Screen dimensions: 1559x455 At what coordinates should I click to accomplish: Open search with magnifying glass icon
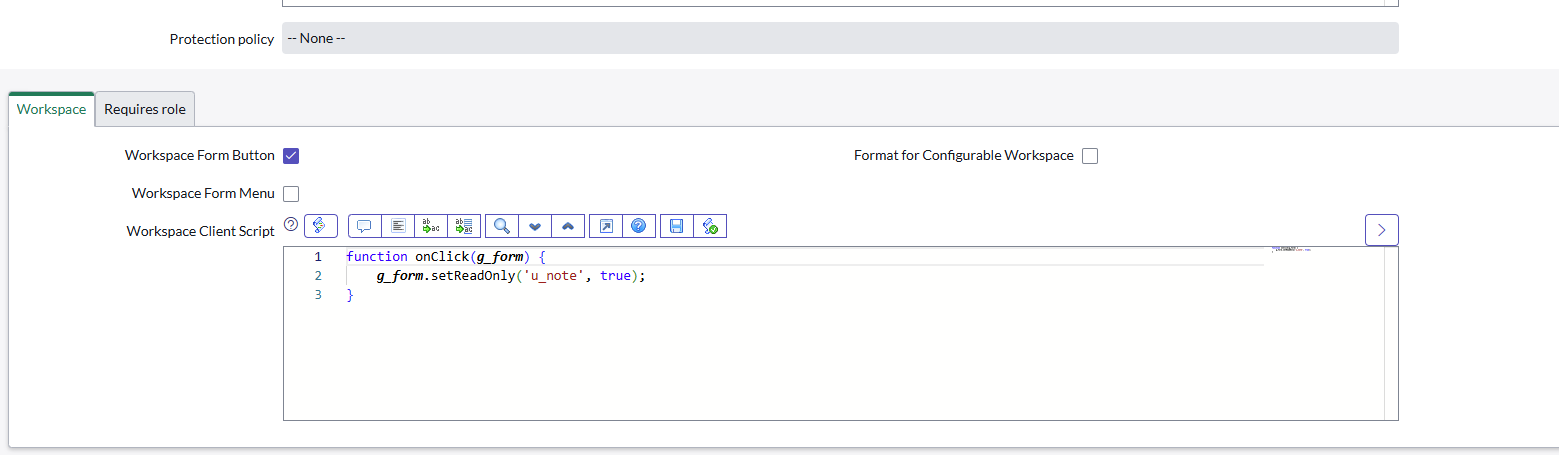(x=501, y=226)
